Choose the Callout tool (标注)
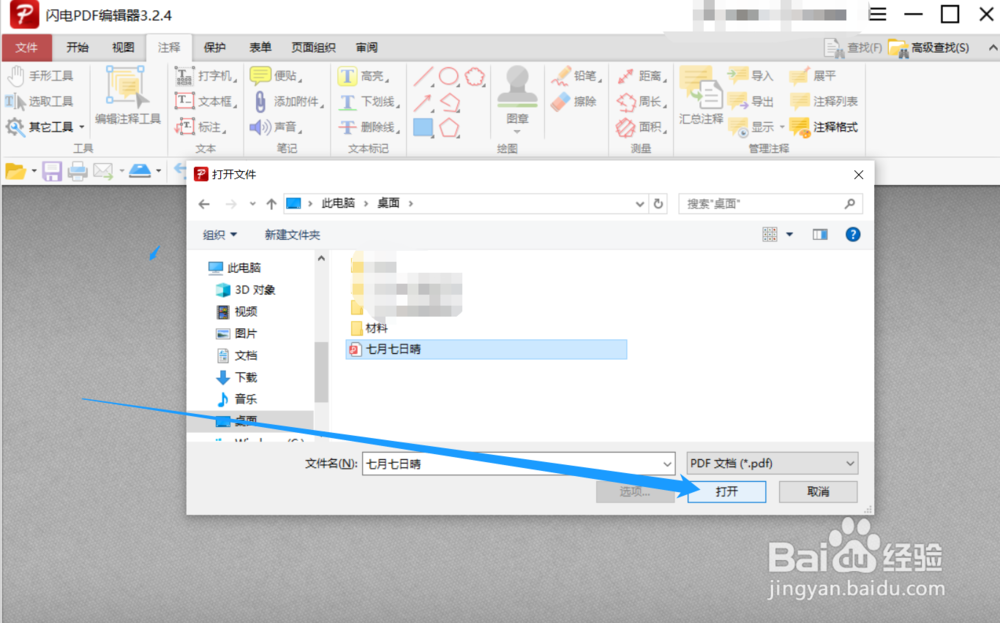The height and width of the screenshot is (623, 1000). tap(201, 127)
